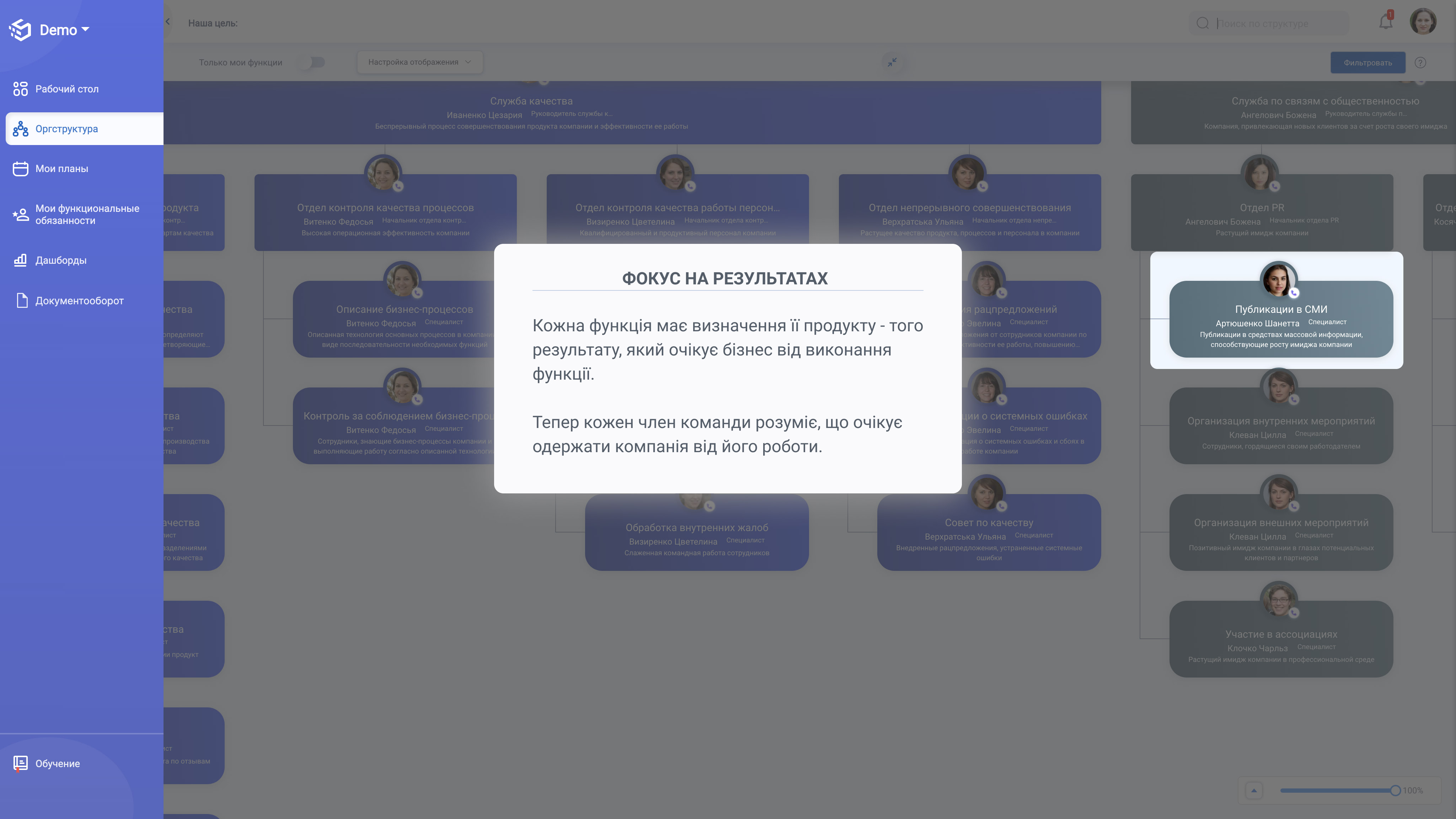The height and width of the screenshot is (819, 1456).
Task: Click phone icon on Участие в ассоциациях avatar
Action: click(x=1294, y=613)
